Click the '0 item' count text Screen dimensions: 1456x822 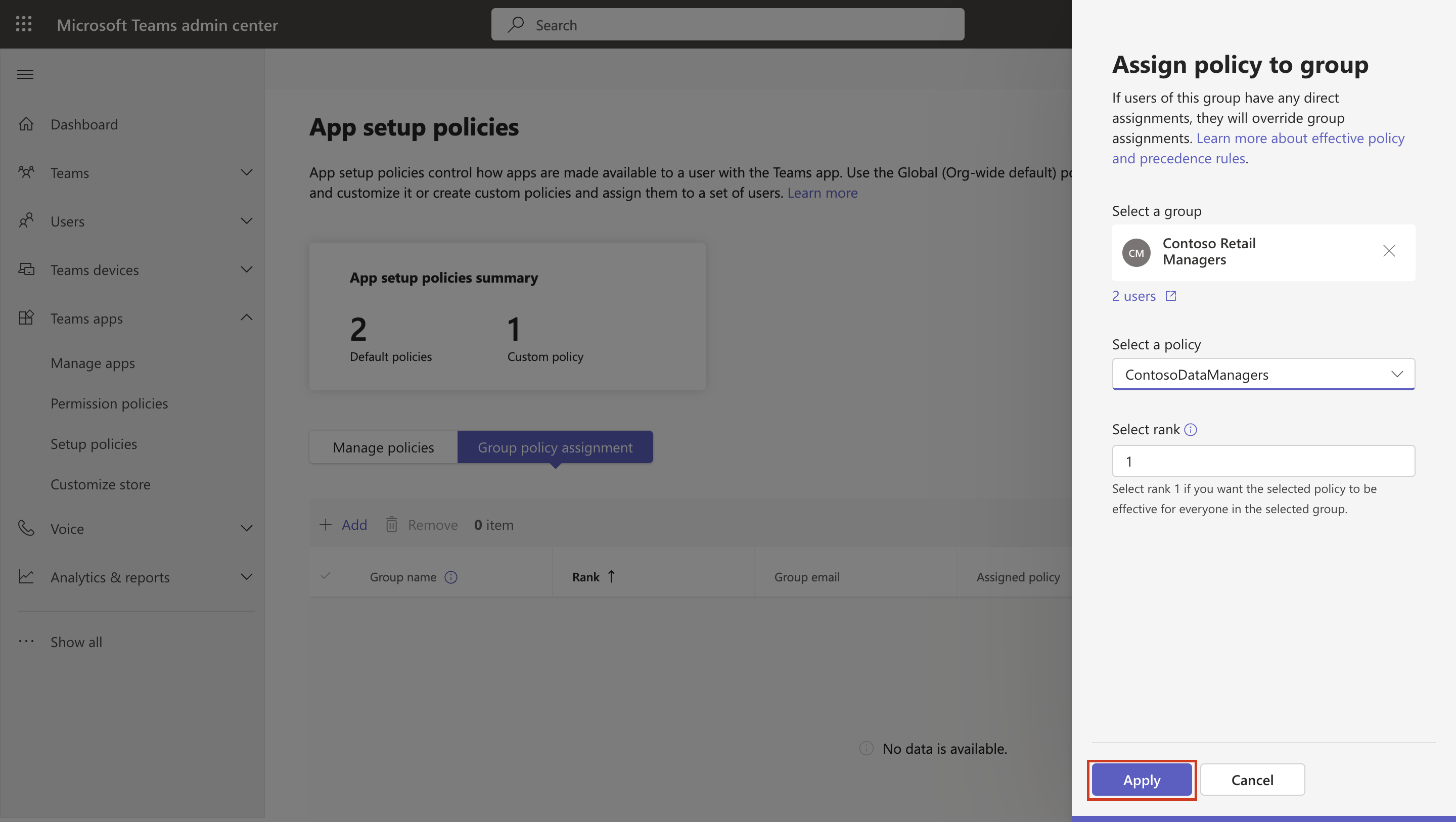(x=493, y=525)
